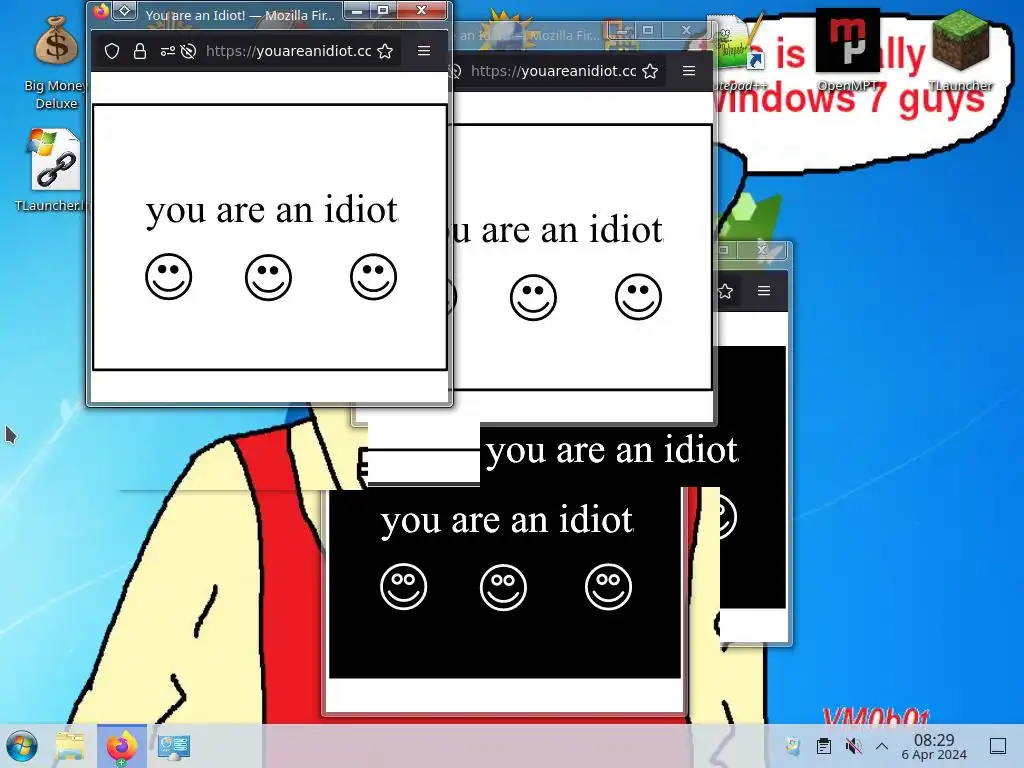
Task: Select the TLauncher shortcut file on left desktop
Action: [52, 170]
